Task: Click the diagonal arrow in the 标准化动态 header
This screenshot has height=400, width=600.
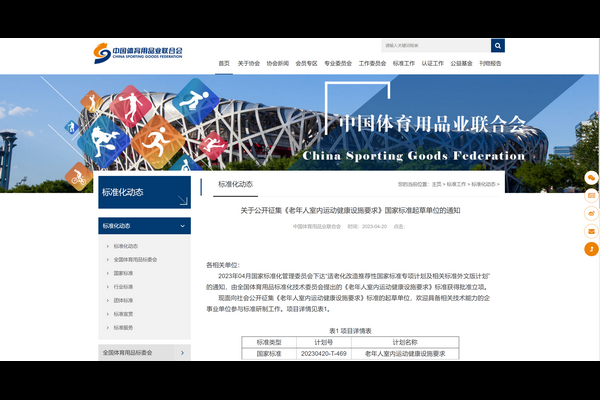Action: click(183, 200)
